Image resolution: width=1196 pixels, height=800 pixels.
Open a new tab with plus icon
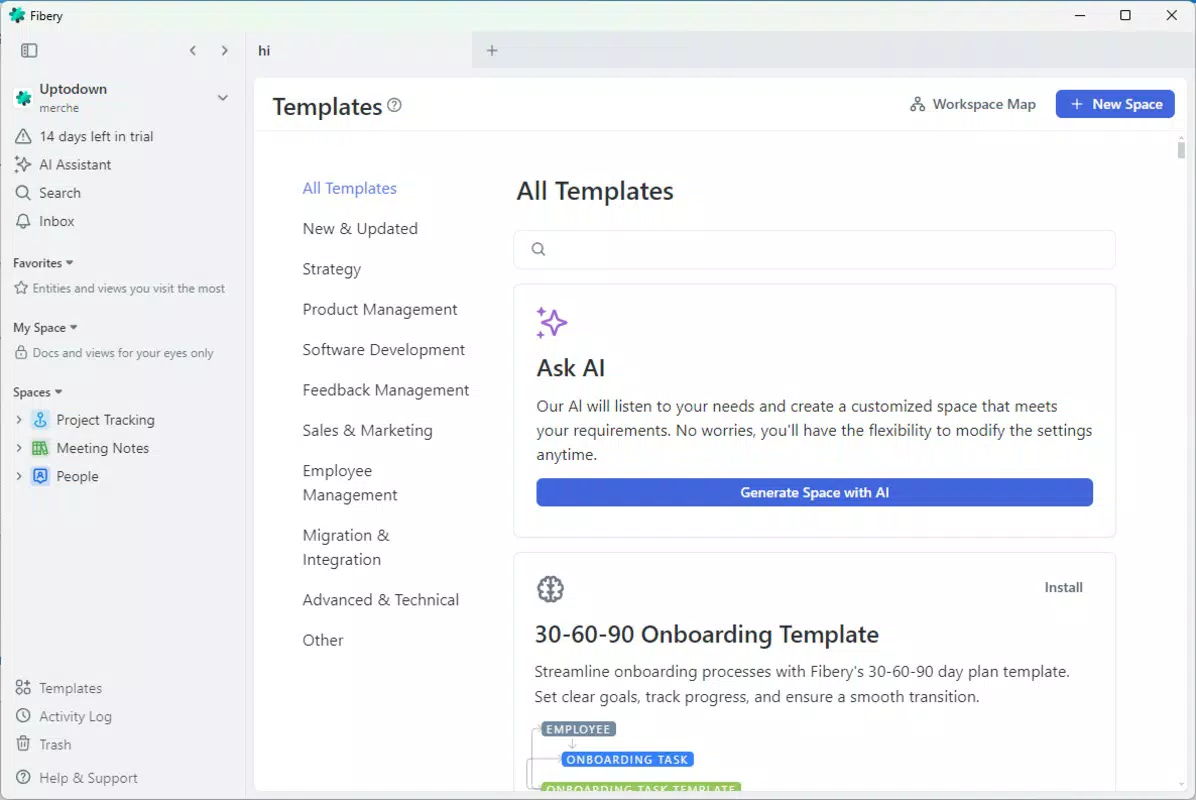click(492, 50)
